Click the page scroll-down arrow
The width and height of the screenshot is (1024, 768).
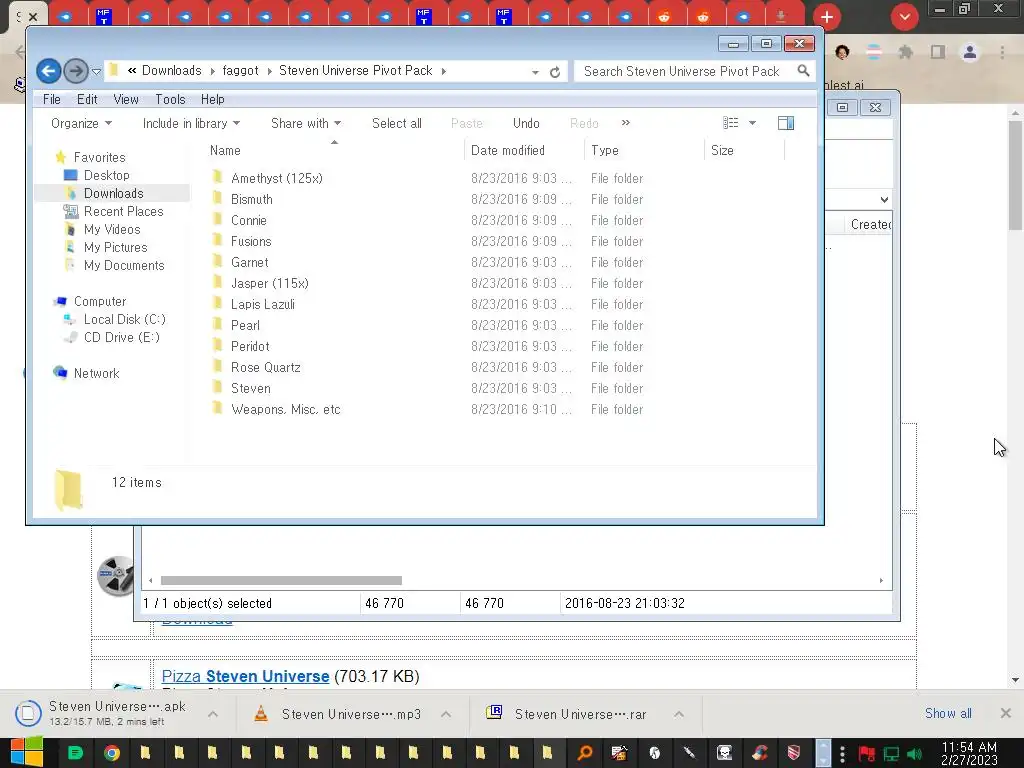pyautogui.click(x=1015, y=680)
